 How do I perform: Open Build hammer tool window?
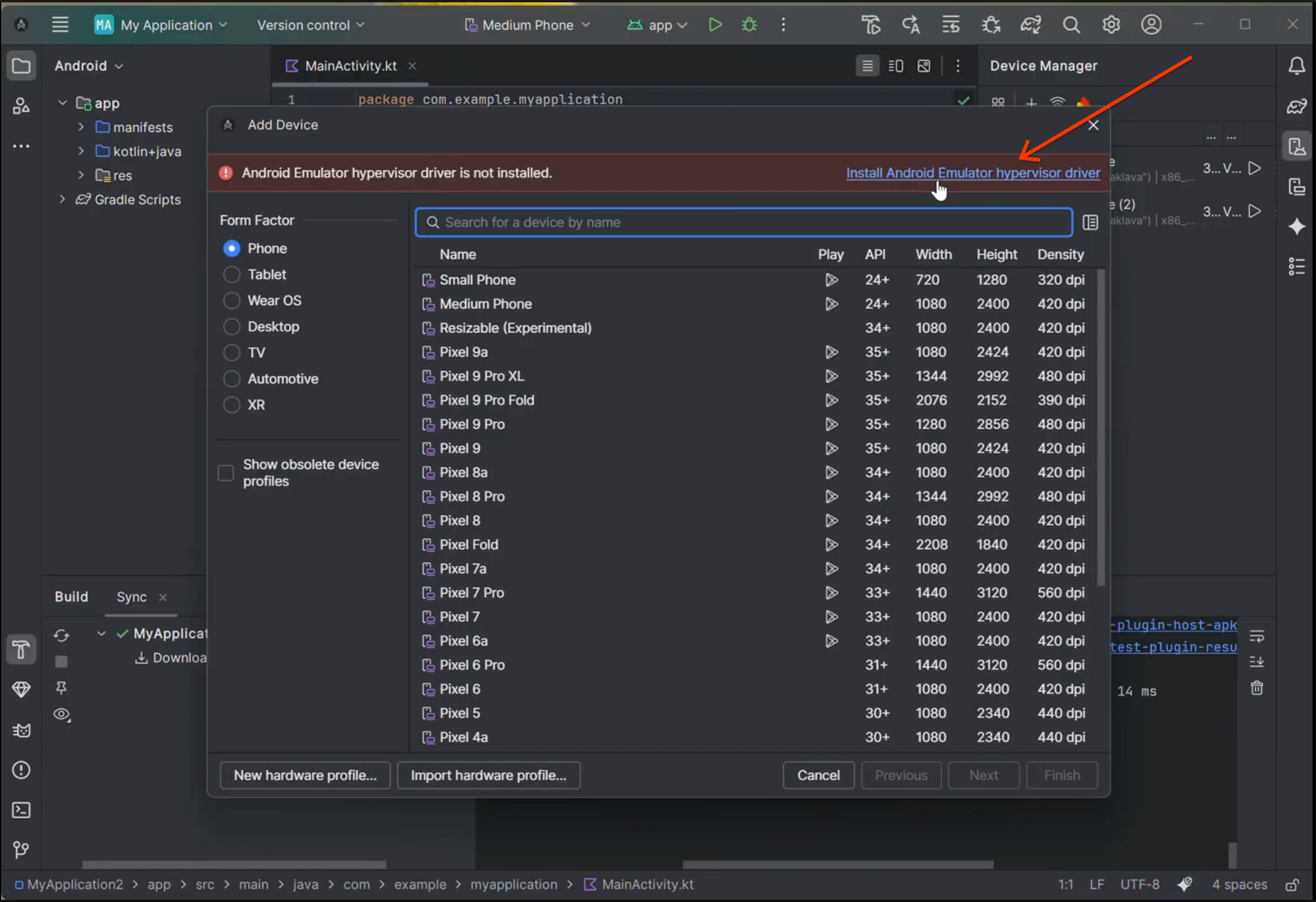coord(21,650)
